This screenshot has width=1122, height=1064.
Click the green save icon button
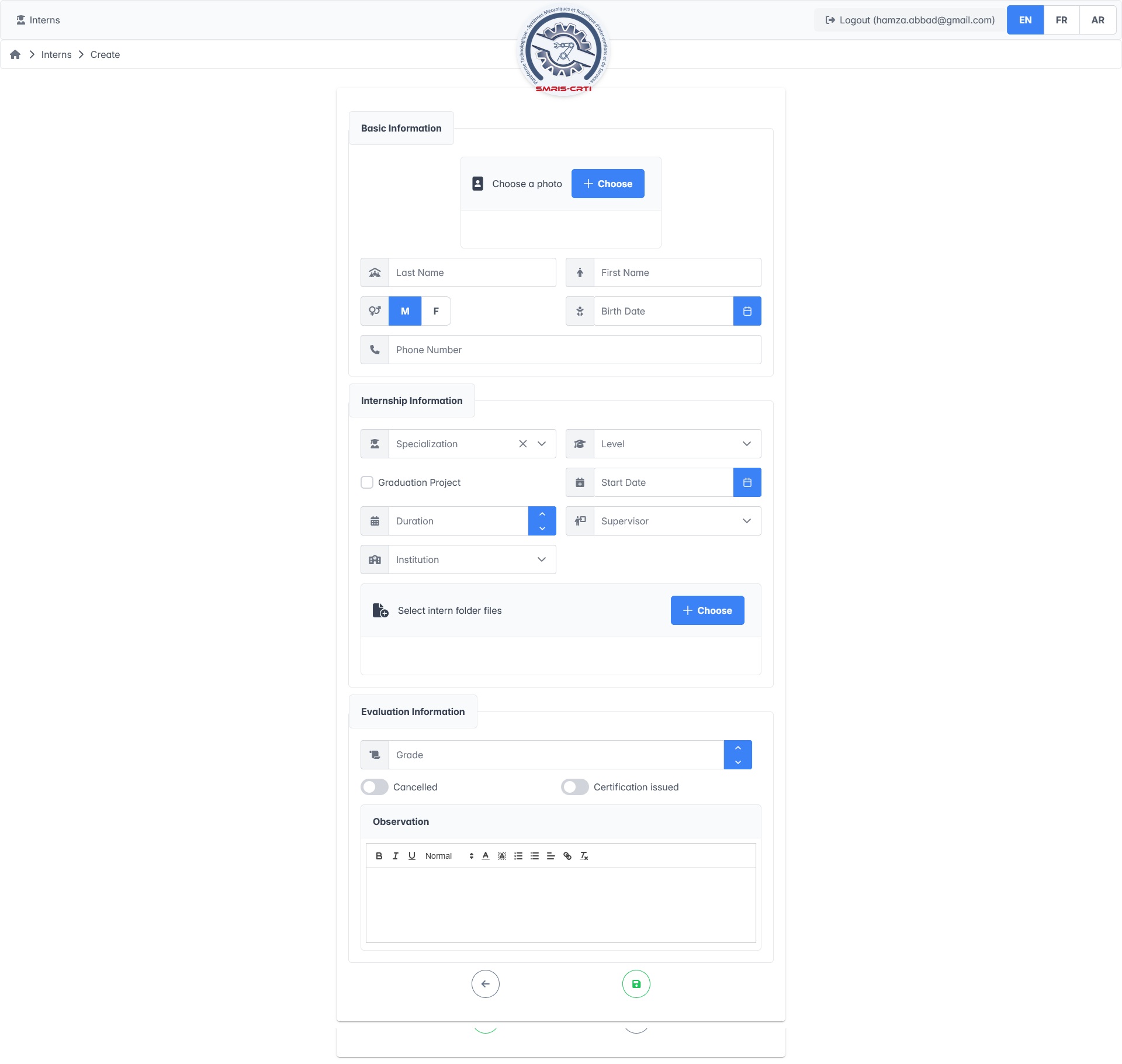[636, 984]
